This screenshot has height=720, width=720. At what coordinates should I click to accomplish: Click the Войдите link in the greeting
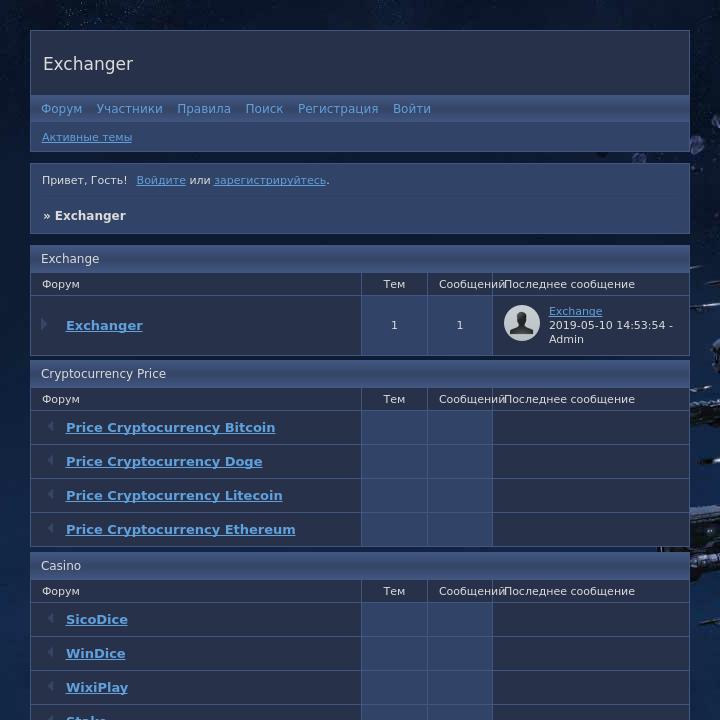point(161,180)
